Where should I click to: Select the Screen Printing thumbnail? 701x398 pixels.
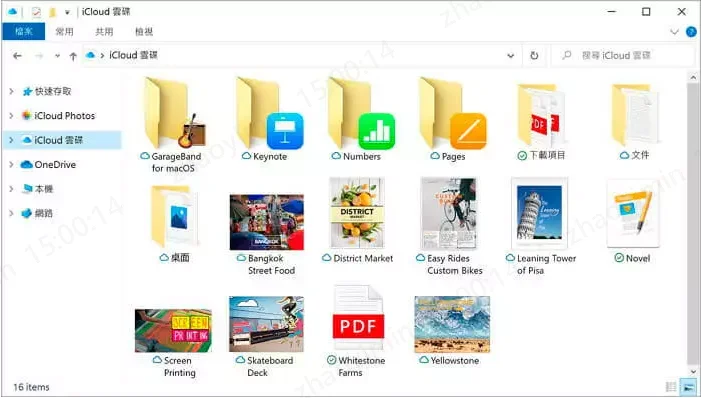pyautogui.click(x=173, y=330)
